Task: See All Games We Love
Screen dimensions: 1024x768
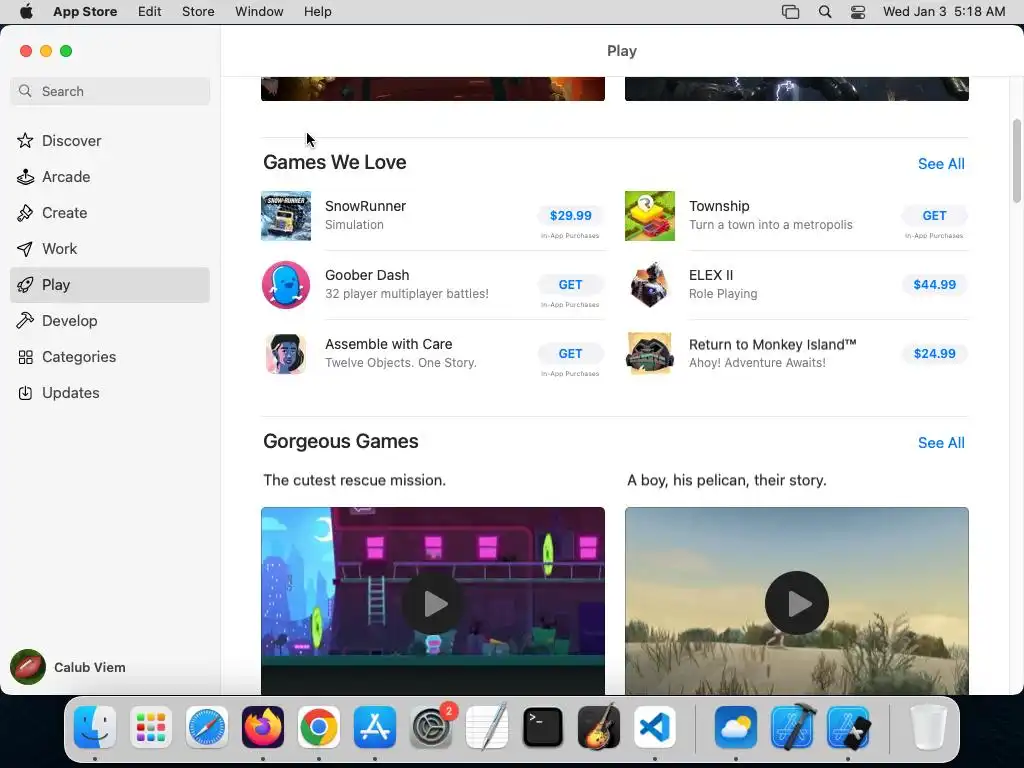Action: point(941,164)
